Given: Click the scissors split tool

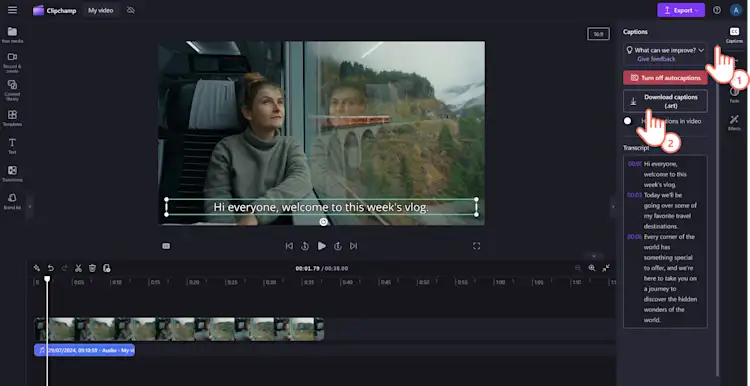Looking at the screenshot, I should pos(78,268).
